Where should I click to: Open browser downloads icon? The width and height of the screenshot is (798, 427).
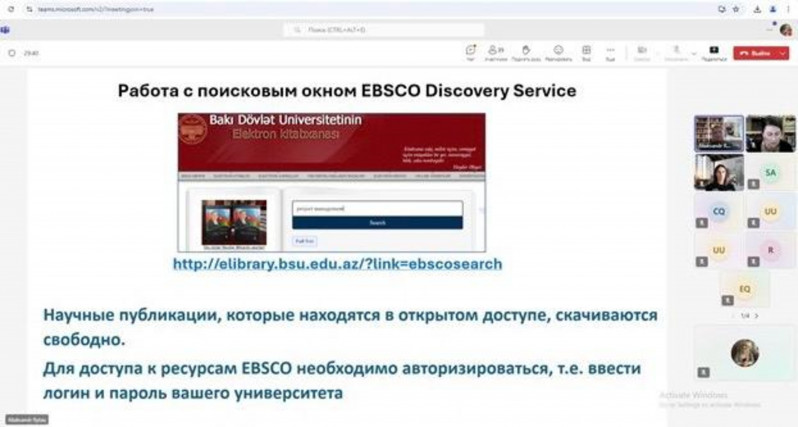coord(758,9)
